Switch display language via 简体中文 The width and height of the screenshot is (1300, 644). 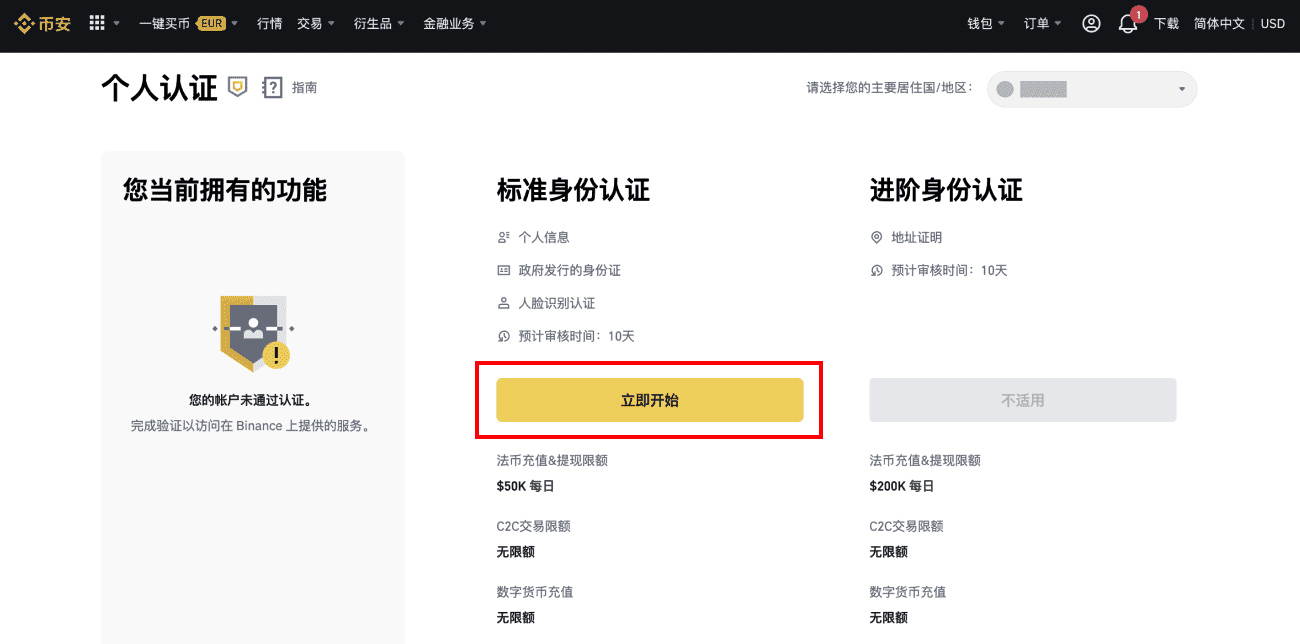(x=1218, y=23)
